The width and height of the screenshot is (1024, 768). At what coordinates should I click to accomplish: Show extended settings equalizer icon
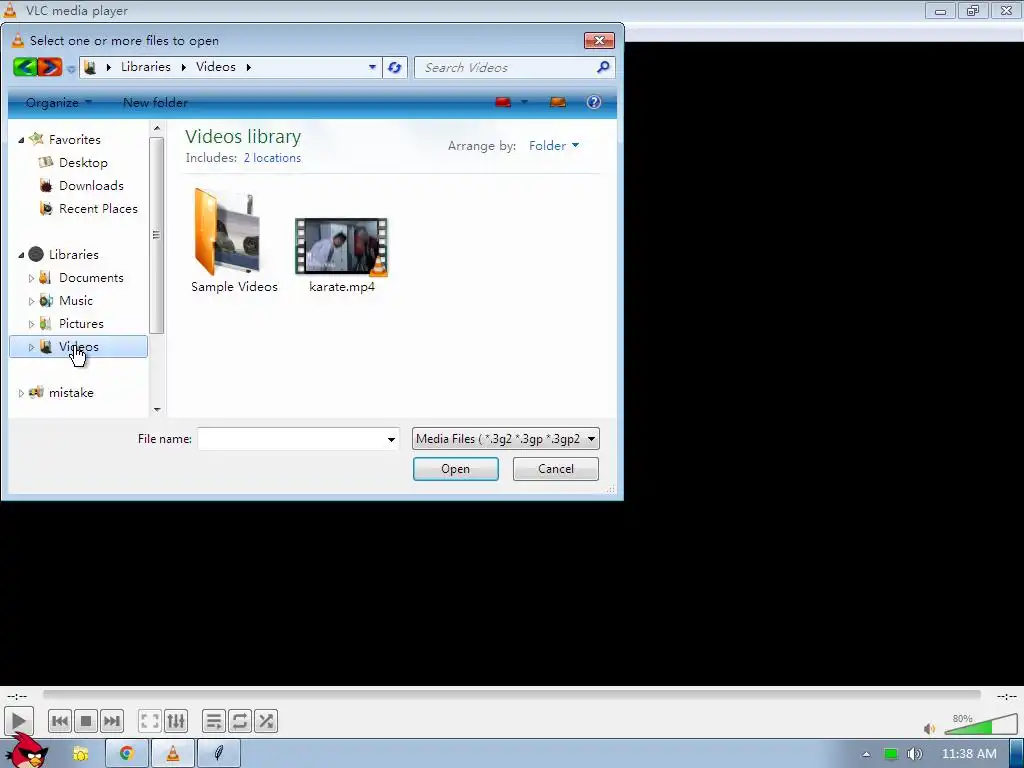click(176, 721)
